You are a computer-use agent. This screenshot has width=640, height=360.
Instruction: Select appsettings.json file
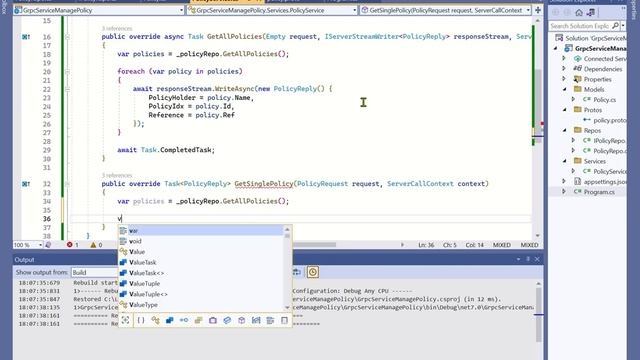pyautogui.click(x=605, y=181)
